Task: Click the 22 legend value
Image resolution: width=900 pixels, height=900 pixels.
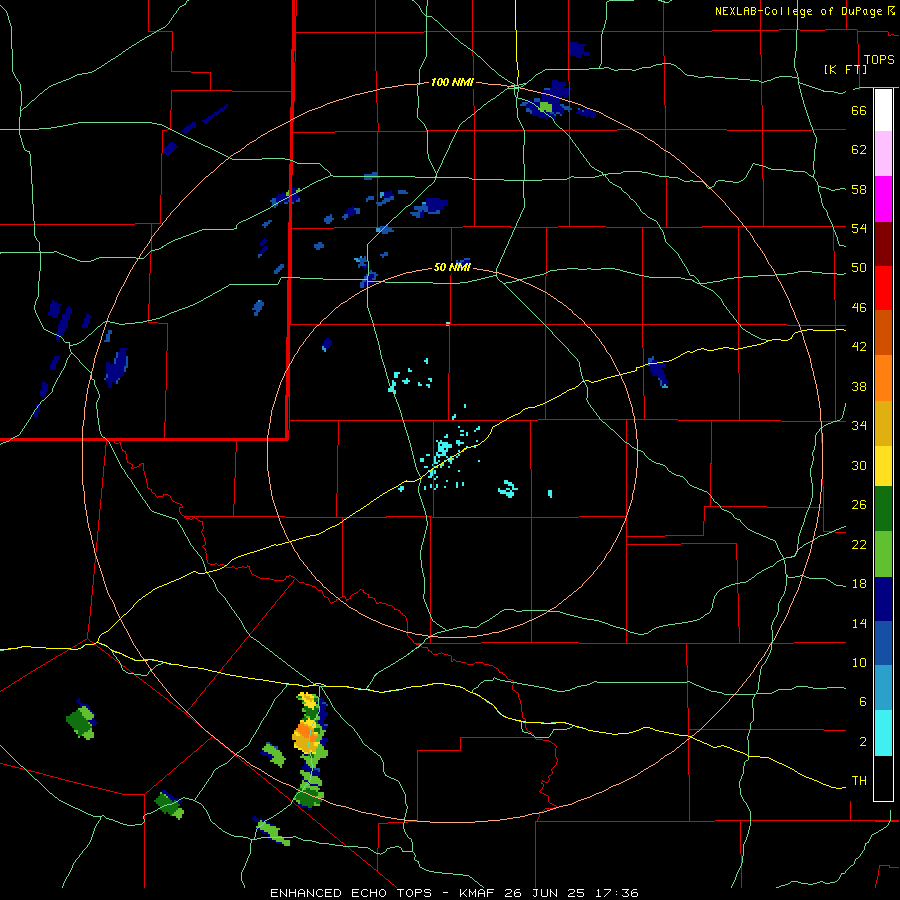Action: 859,544
